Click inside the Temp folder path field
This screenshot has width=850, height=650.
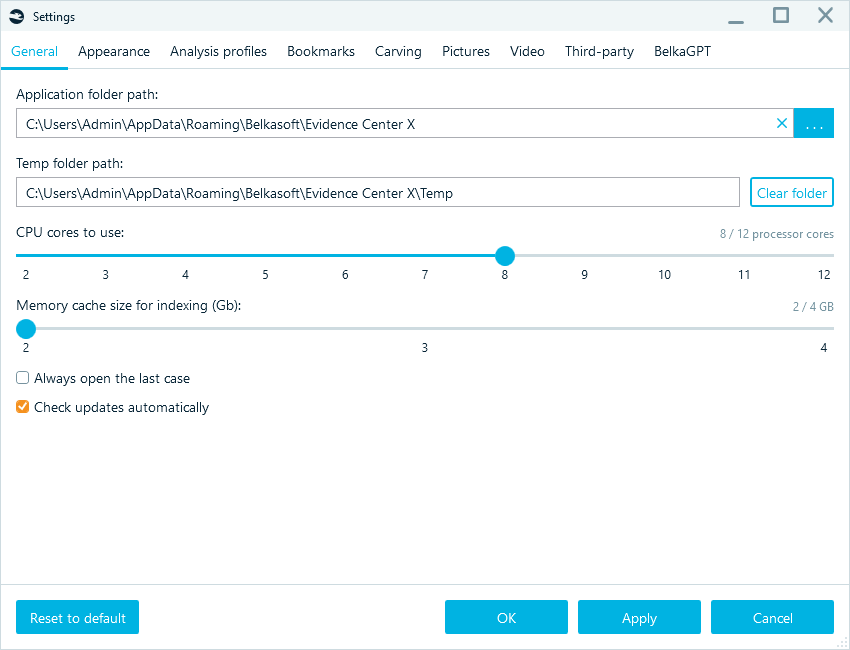378,191
